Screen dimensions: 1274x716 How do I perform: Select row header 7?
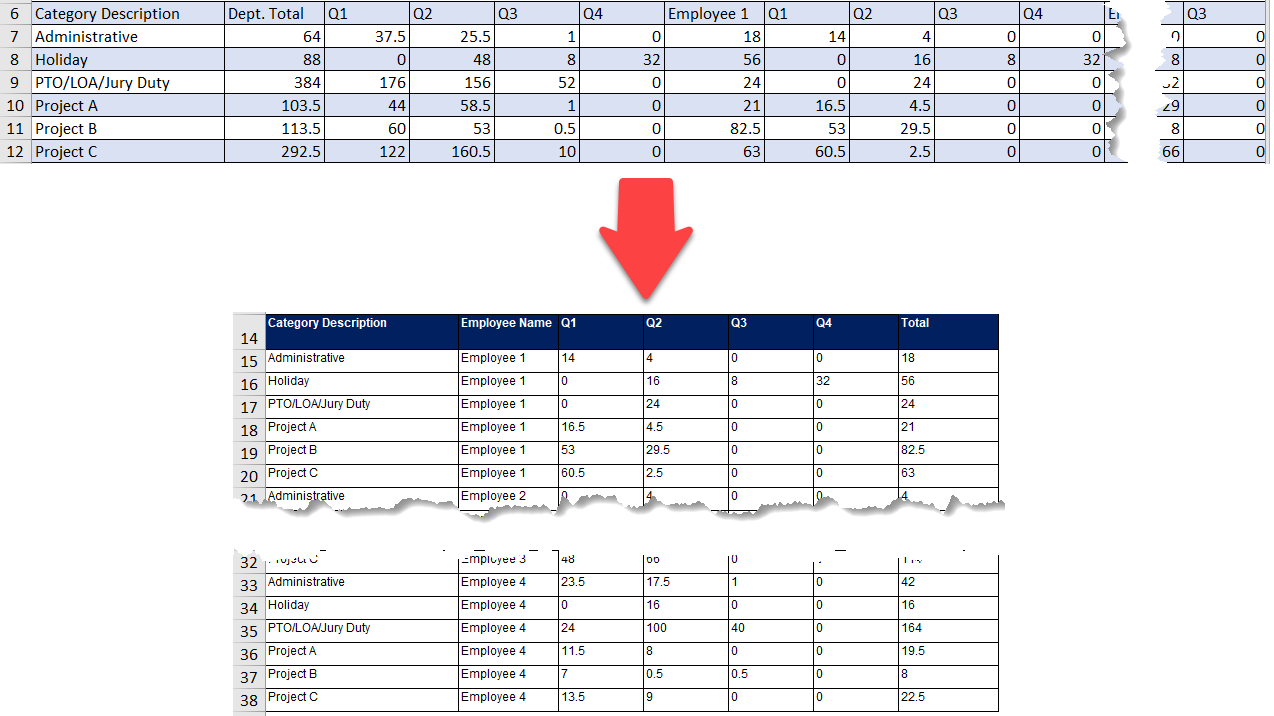pos(16,37)
